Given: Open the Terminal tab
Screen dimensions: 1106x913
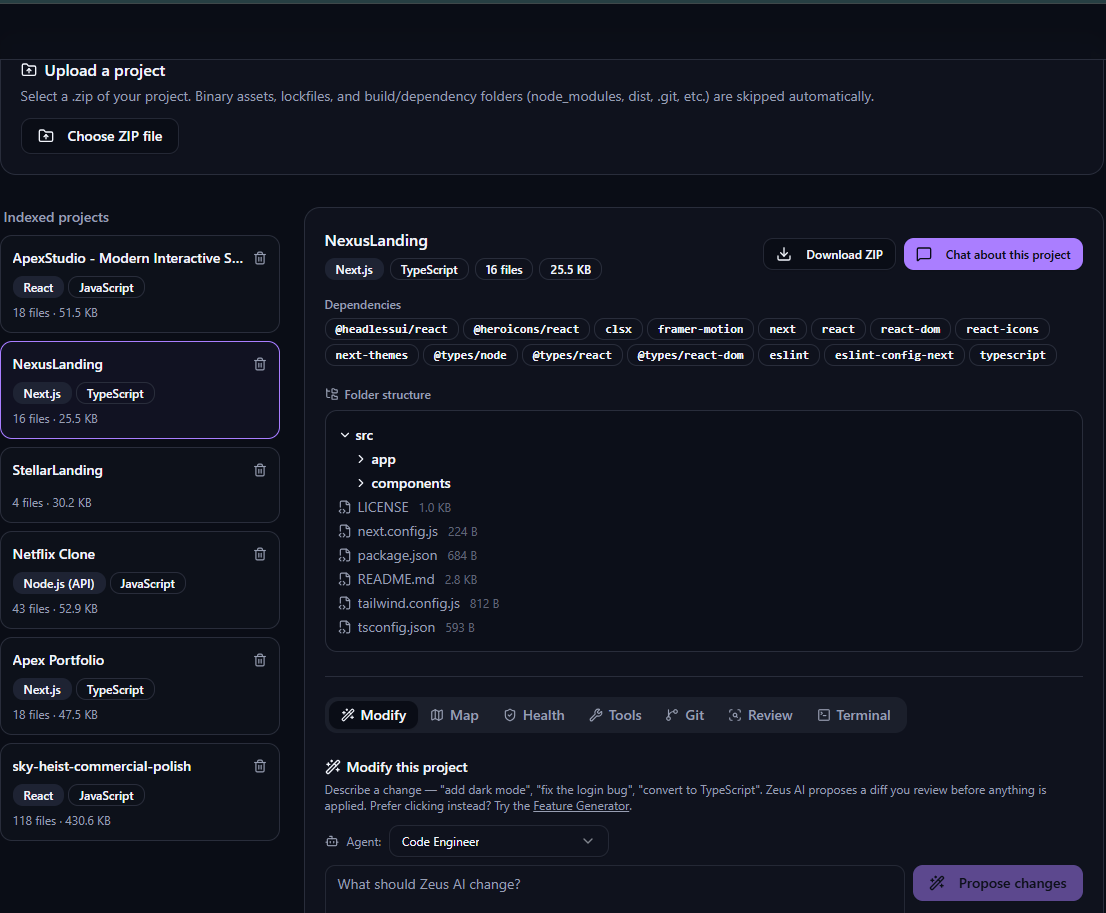Looking at the screenshot, I should 854,715.
